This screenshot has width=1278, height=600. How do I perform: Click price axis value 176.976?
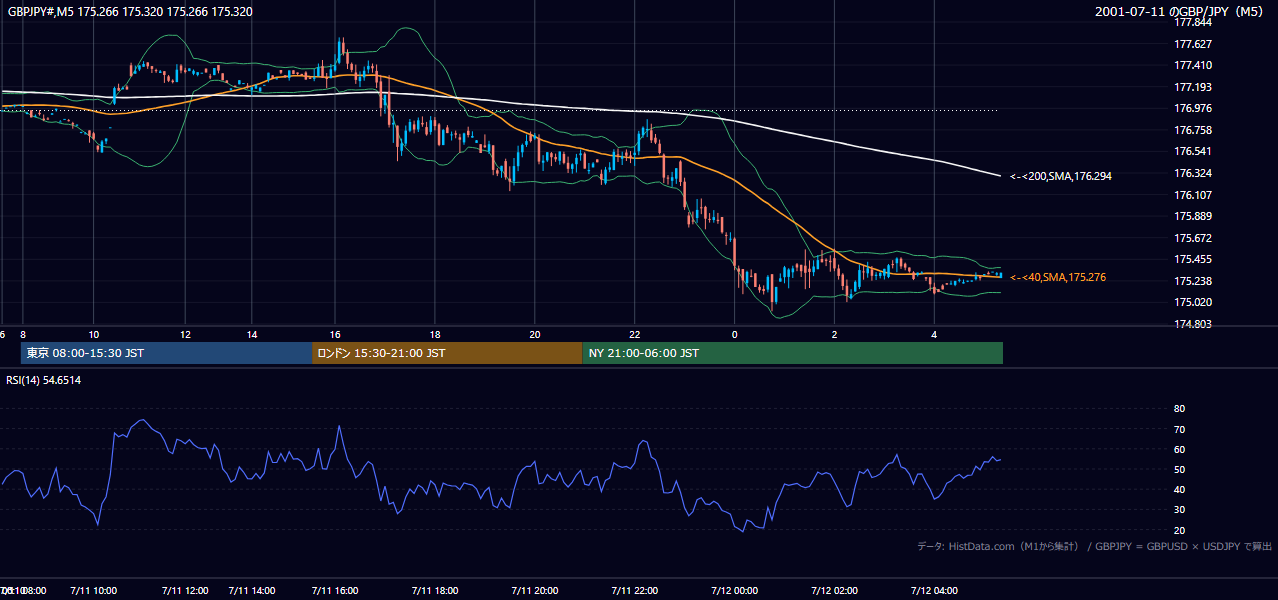point(1194,108)
